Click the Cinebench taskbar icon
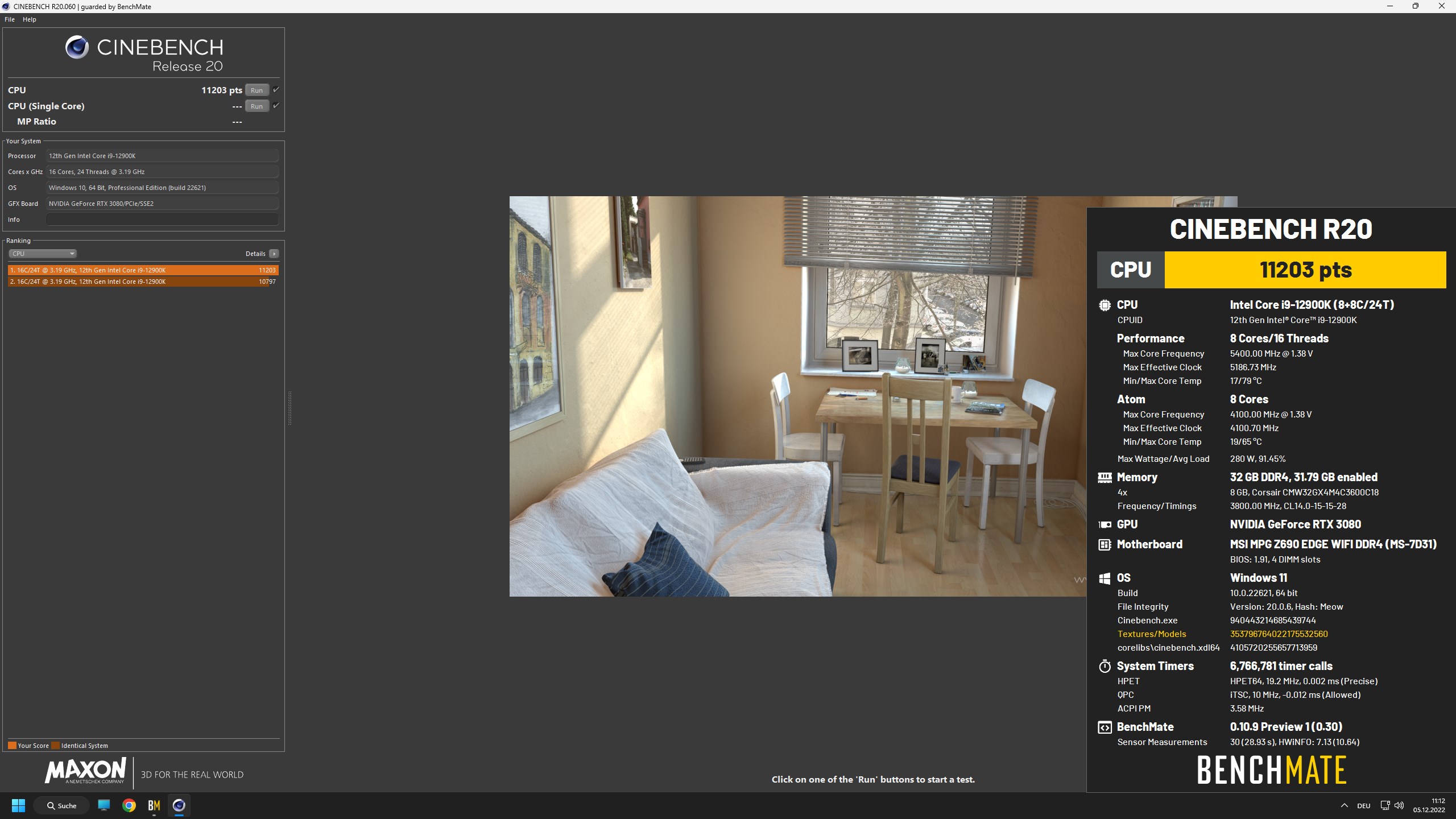 click(179, 805)
